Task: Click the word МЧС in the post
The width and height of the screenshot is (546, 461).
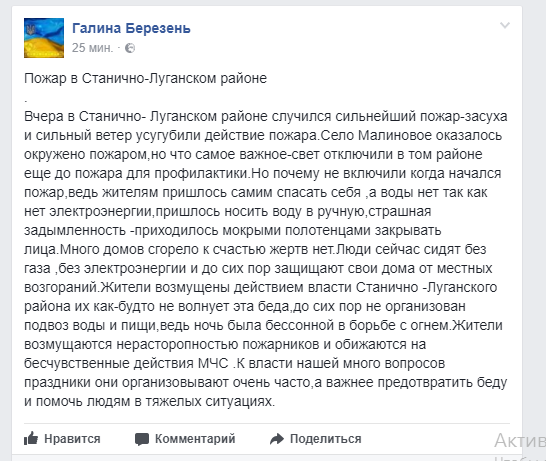Action: coord(213,363)
